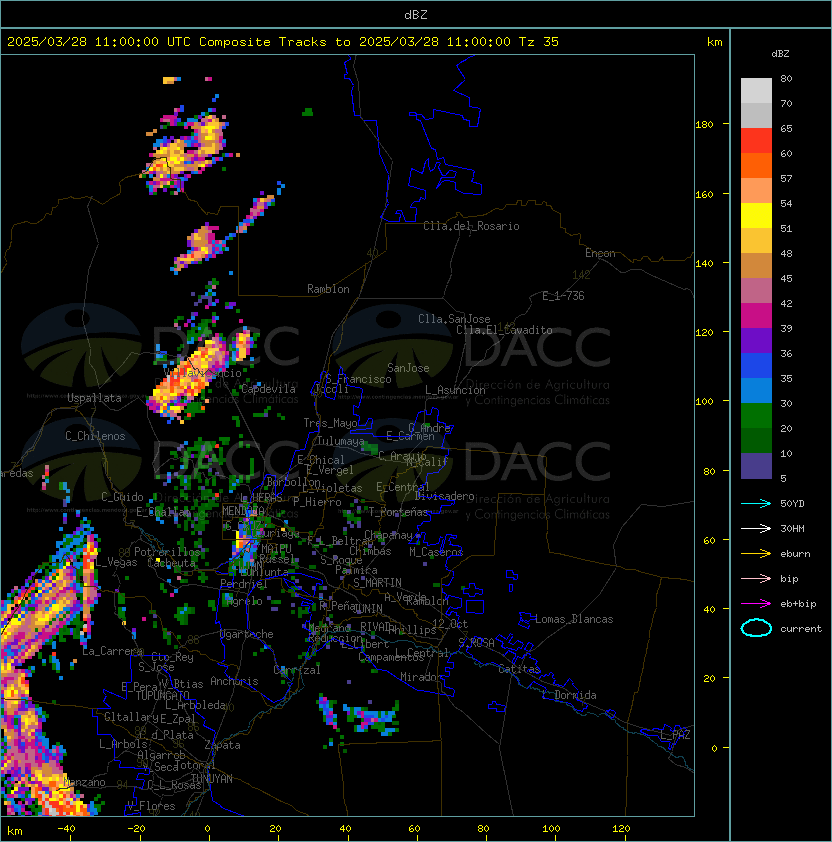Image resolution: width=832 pixels, height=842 pixels.
Task: Select the yellow 51 dBZ color swatch
Action: point(756,215)
